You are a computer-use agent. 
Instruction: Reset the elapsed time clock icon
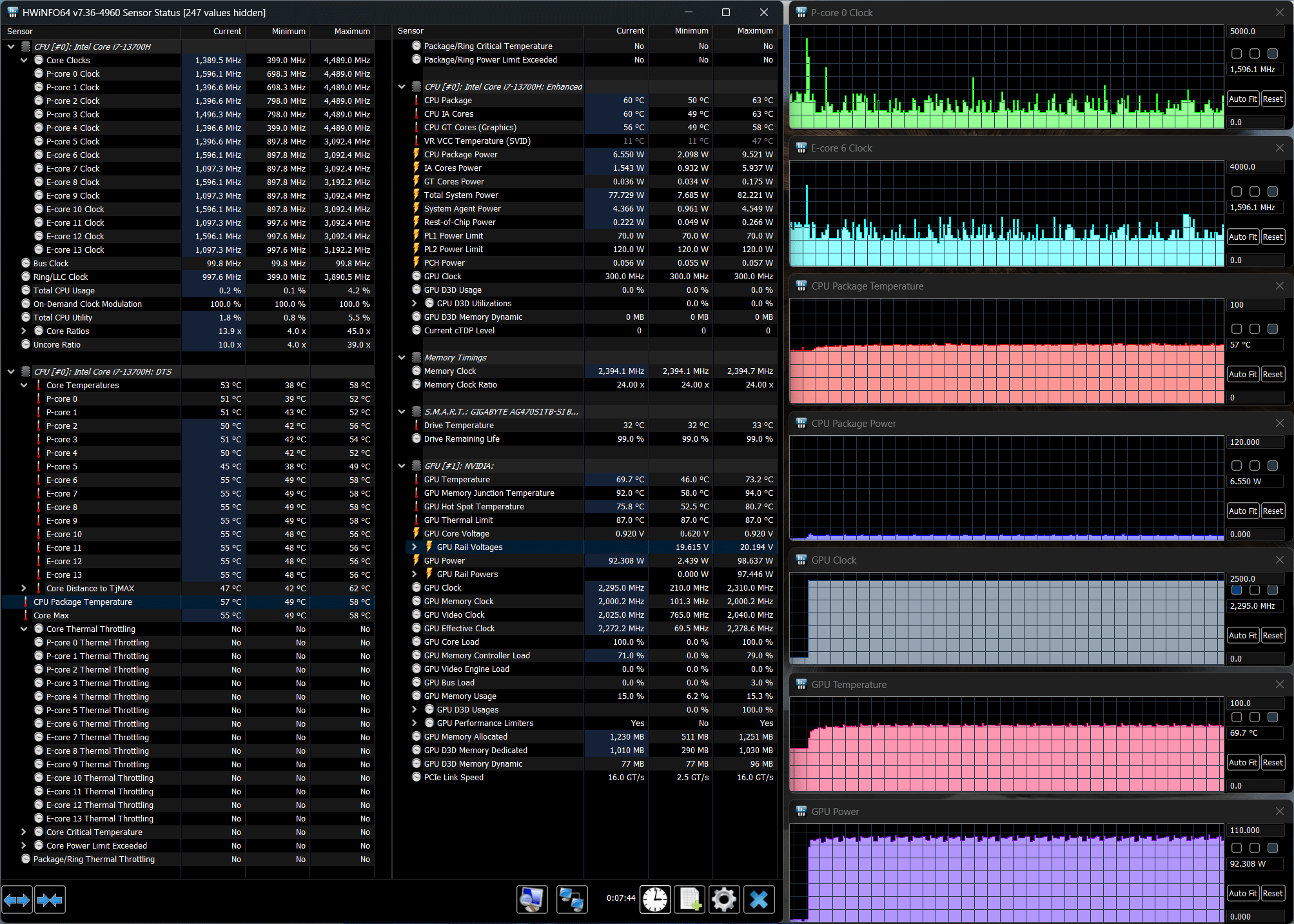[655, 899]
